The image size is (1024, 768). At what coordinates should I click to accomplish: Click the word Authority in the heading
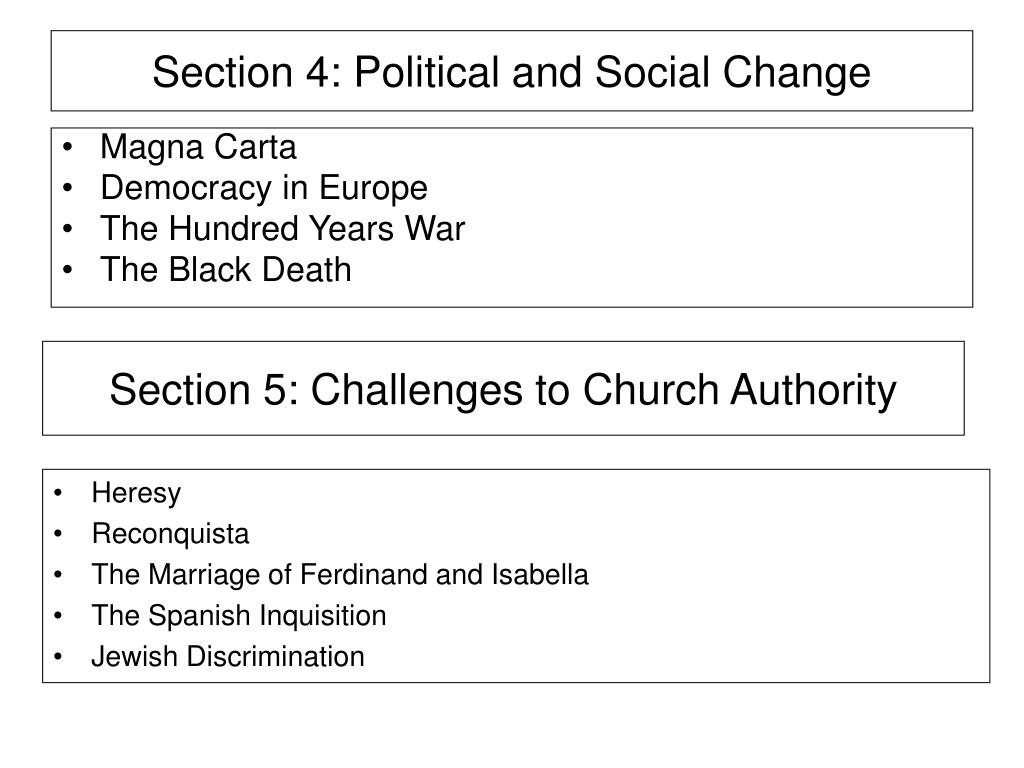coord(813,391)
